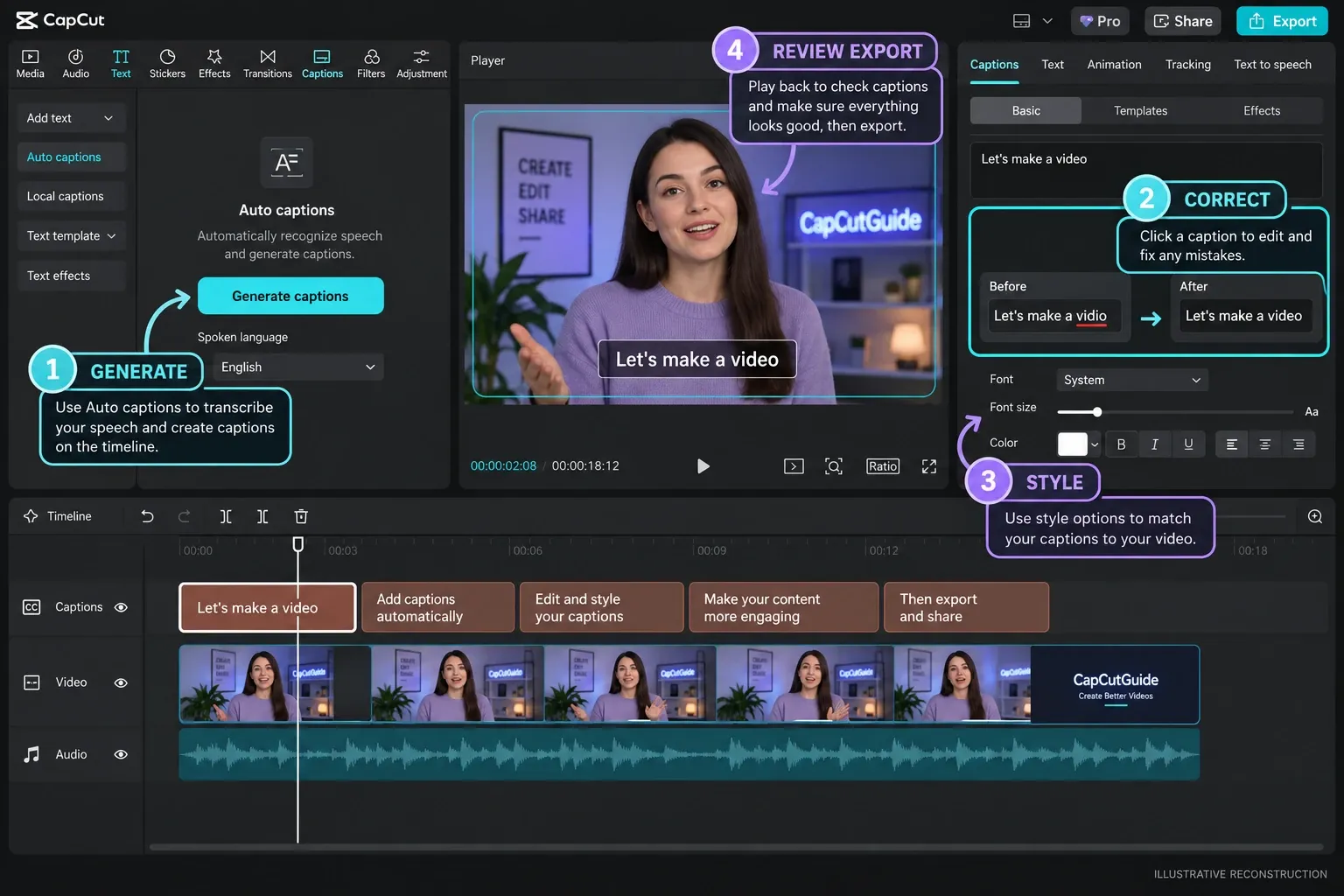Click the caption text input field
This screenshot has width=1344, height=896.
[1145, 170]
